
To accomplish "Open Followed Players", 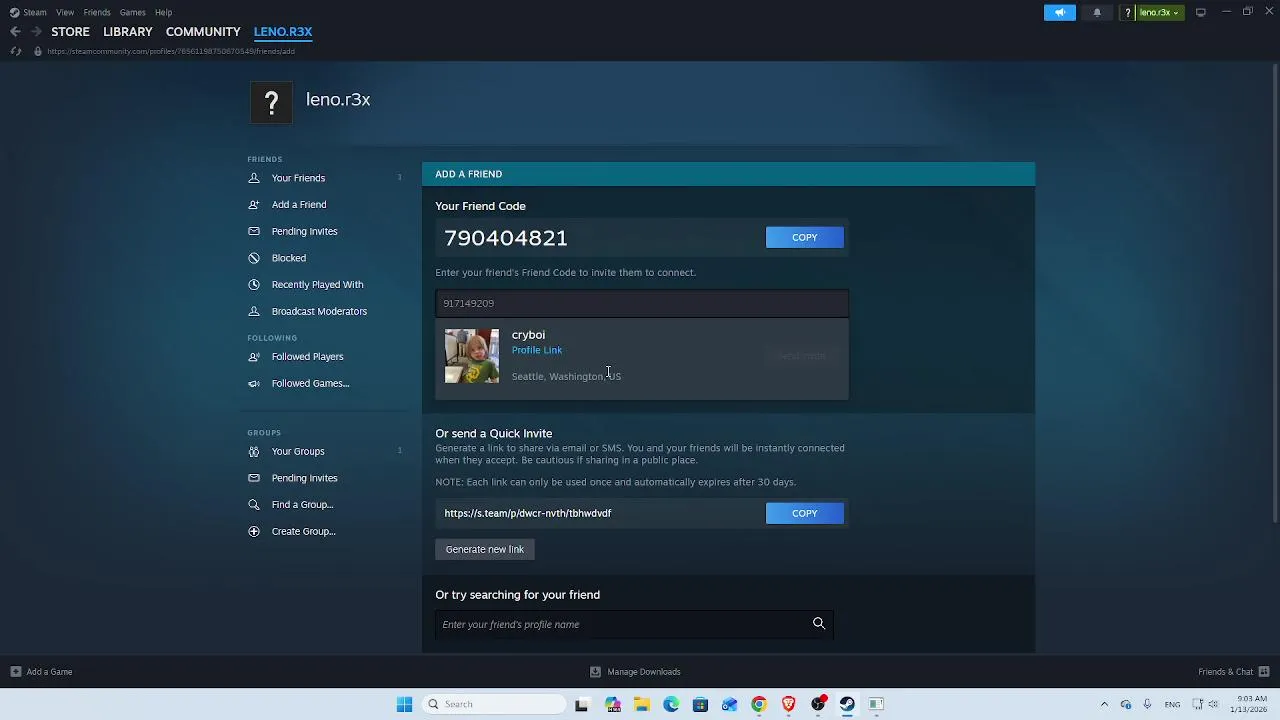I will tap(307, 356).
